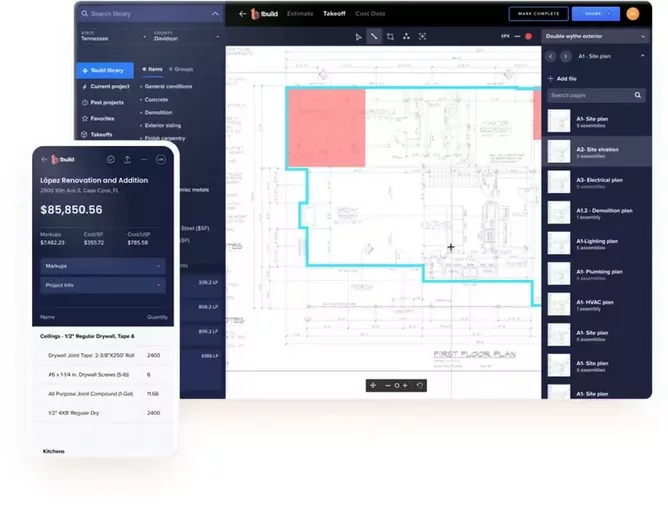Expand the Markups section on mobile
Viewport: 668px width, 505px height.
pos(103,266)
